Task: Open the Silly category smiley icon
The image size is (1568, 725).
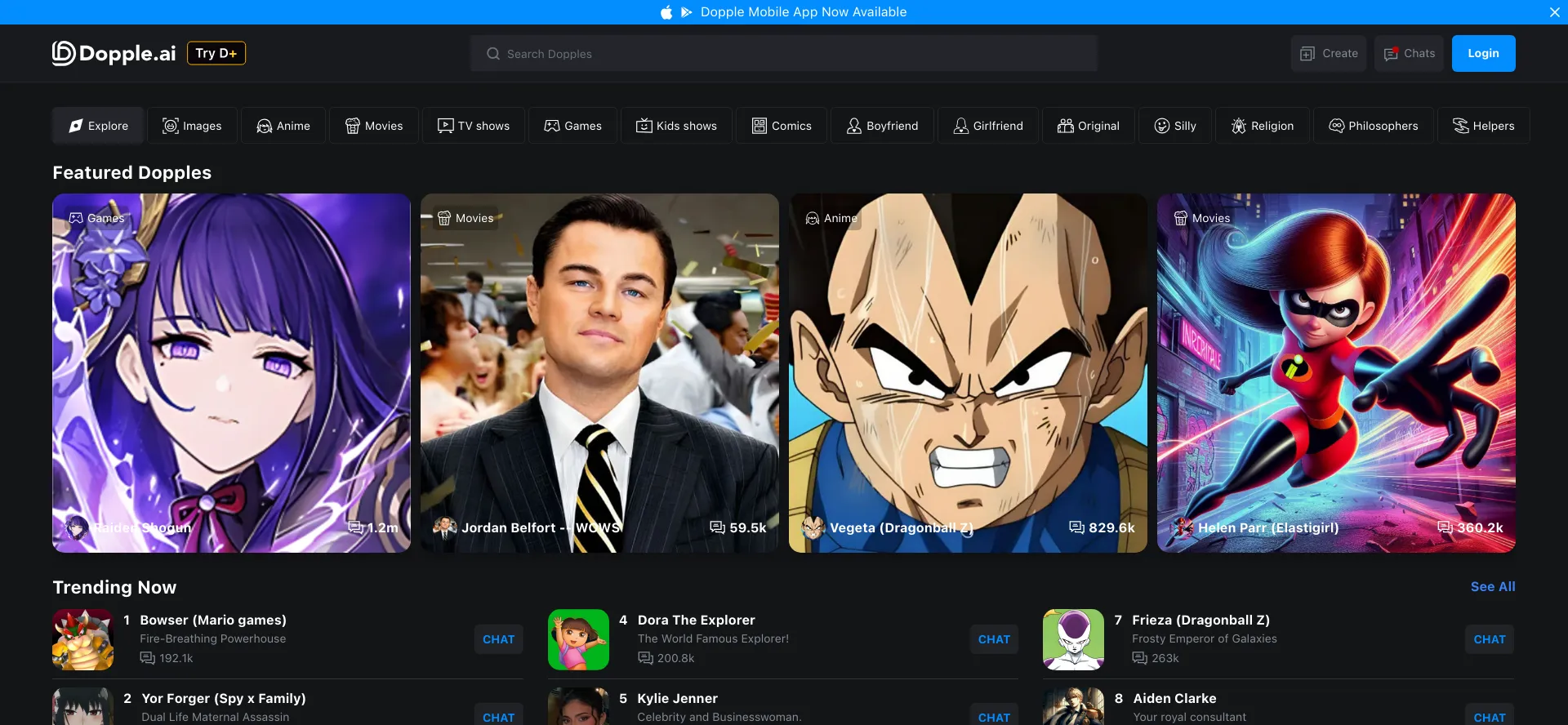Action: tap(1161, 126)
